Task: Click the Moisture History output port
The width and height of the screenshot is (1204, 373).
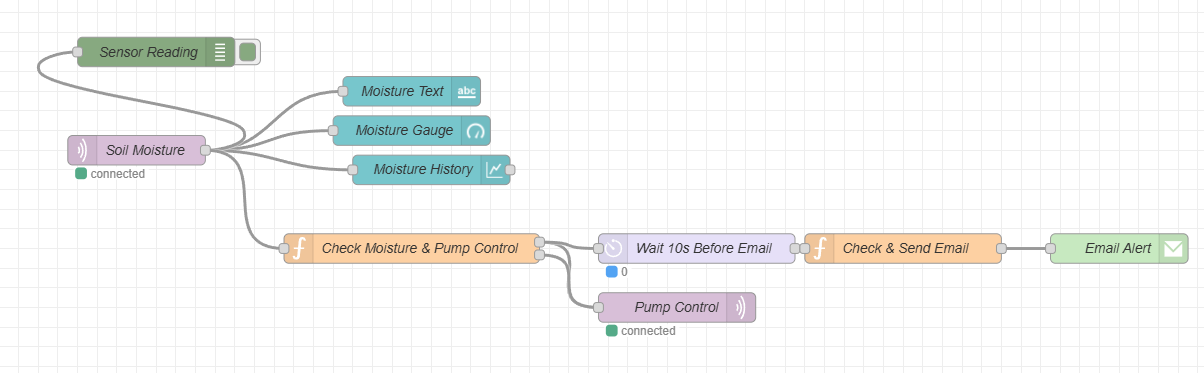Action: point(510,169)
